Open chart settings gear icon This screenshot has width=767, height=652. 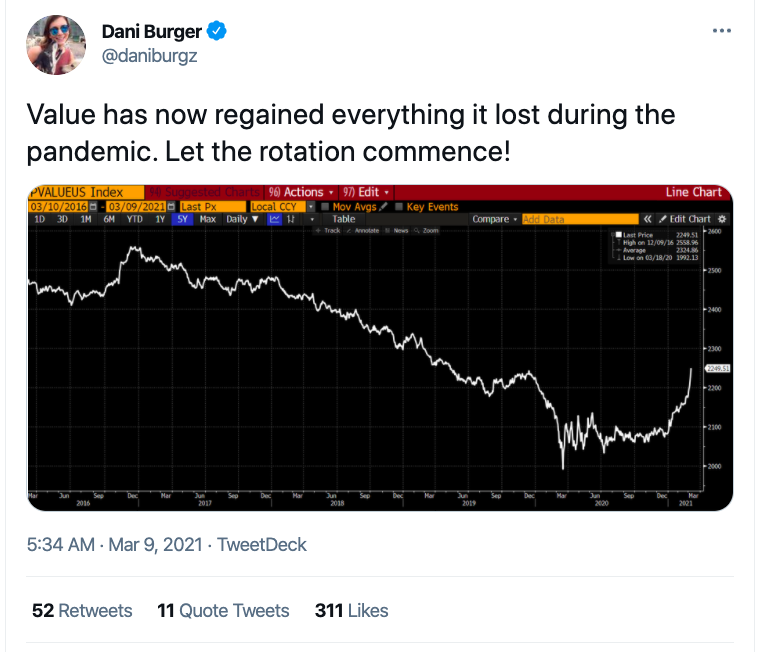coord(723,219)
